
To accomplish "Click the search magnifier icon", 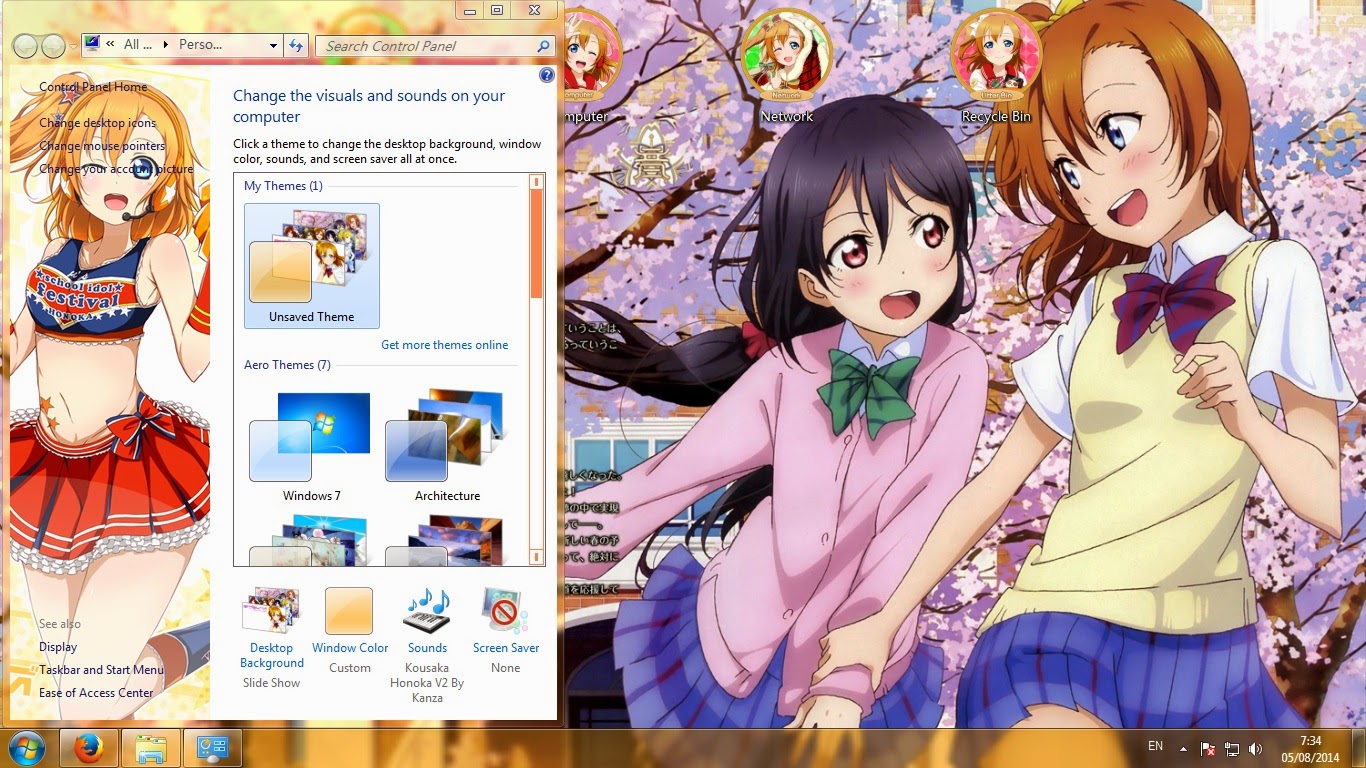I will click(543, 46).
